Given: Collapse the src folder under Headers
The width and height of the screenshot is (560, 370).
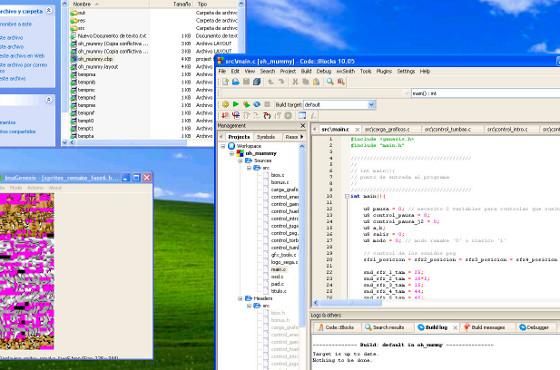Looking at the screenshot, I should coord(249,306).
